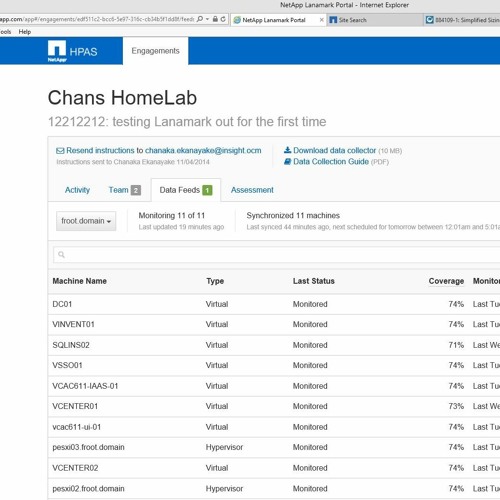Select the VCENTER01 machine name

tap(75, 406)
